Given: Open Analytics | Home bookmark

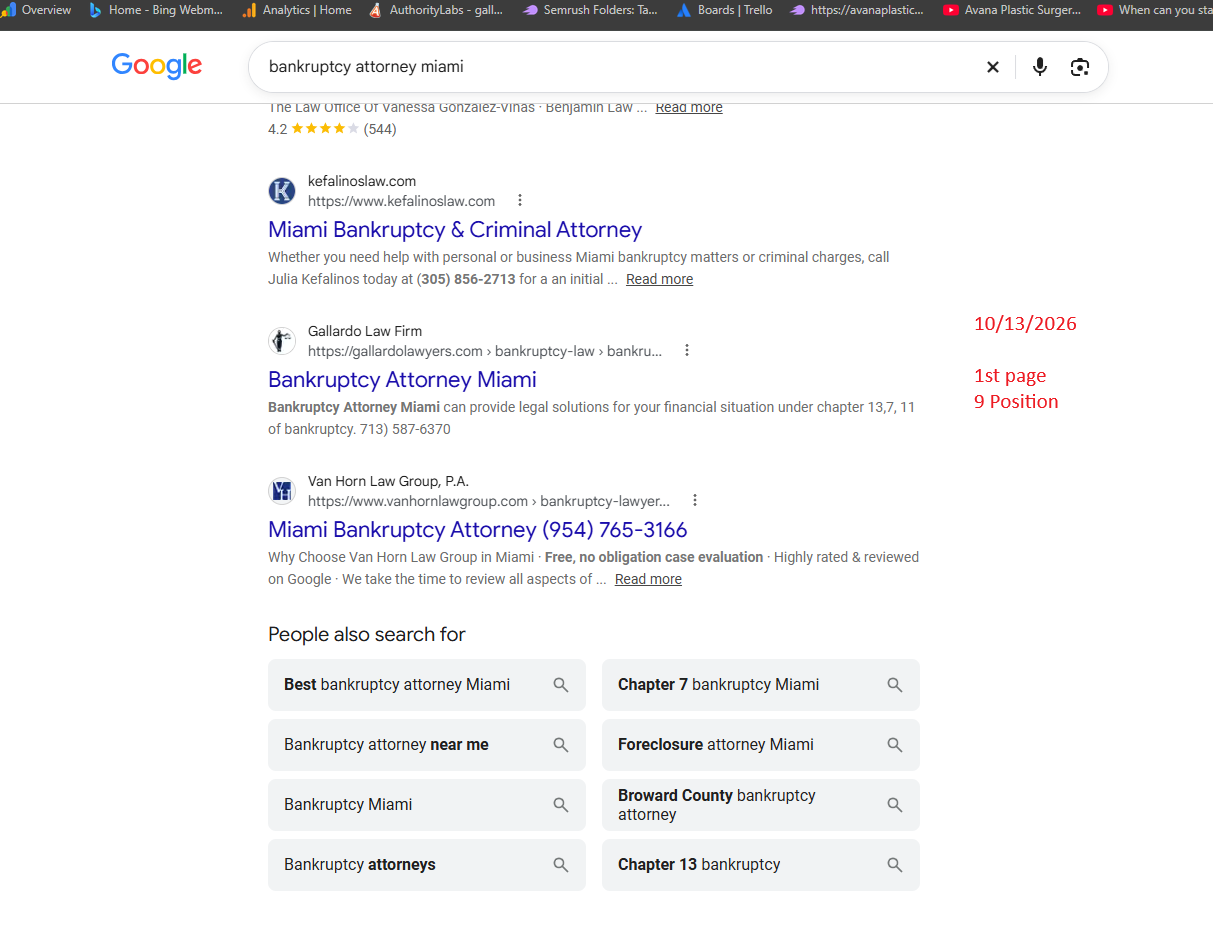Looking at the screenshot, I should [297, 10].
